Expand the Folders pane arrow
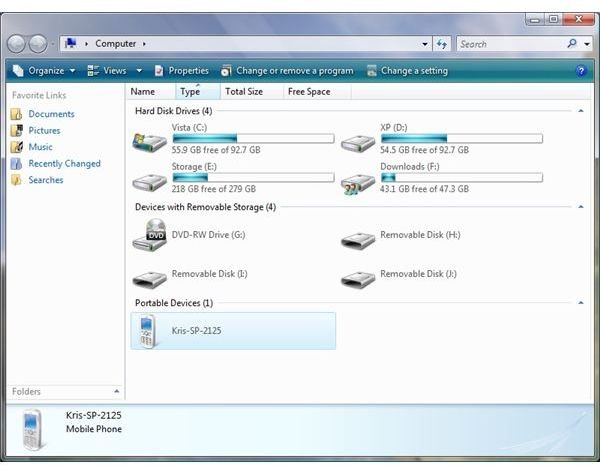 tap(117, 391)
